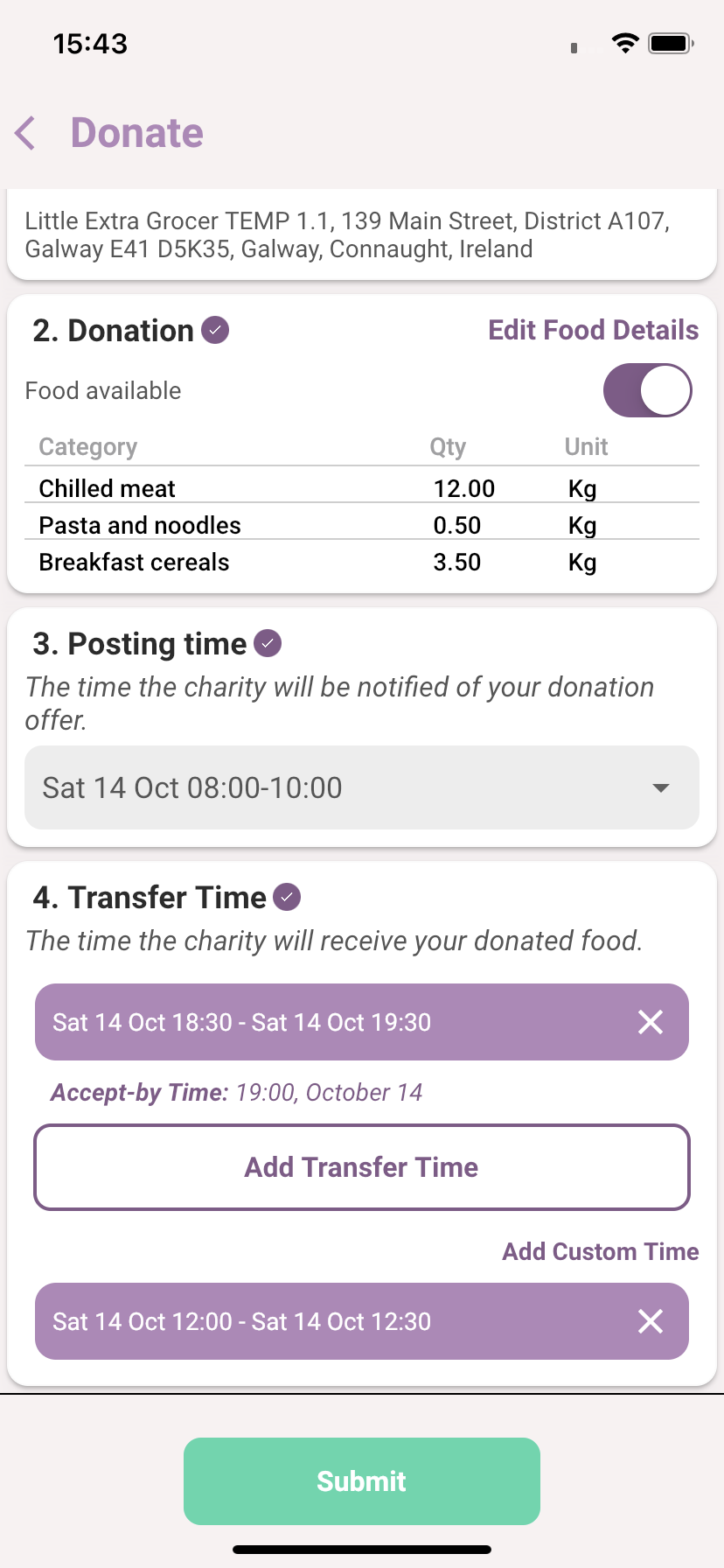Select the Pasta and noodles row
This screenshot has height=1568, width=724.
click(x=362, y=525)
